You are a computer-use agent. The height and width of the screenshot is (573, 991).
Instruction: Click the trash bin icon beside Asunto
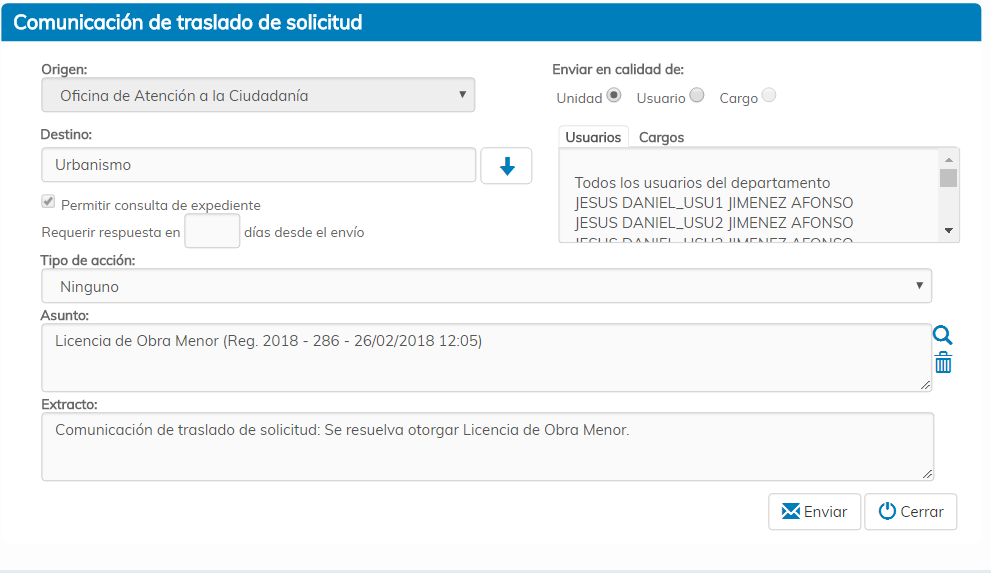point(943,363)
